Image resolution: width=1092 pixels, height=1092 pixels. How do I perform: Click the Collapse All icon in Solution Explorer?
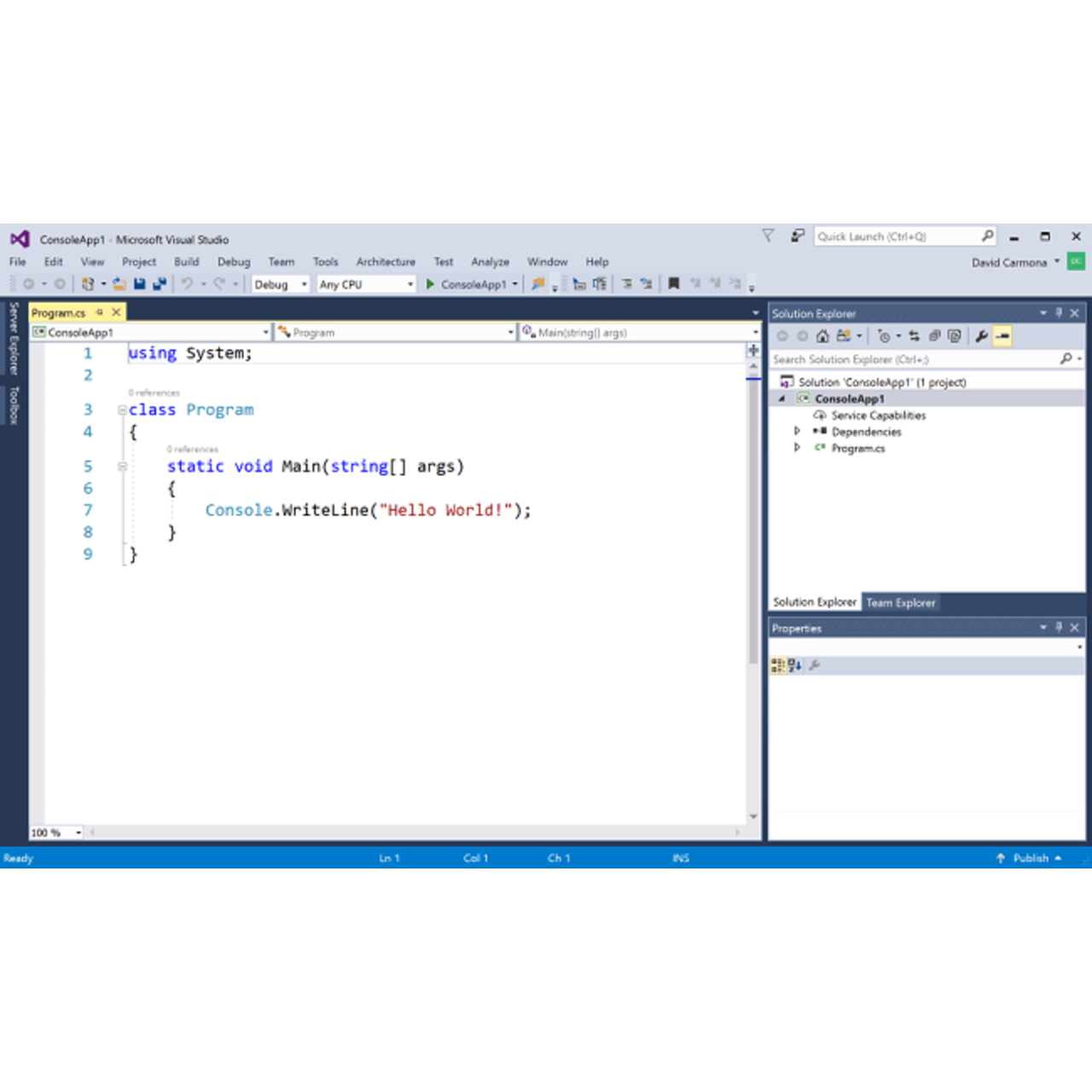point(934,336)
